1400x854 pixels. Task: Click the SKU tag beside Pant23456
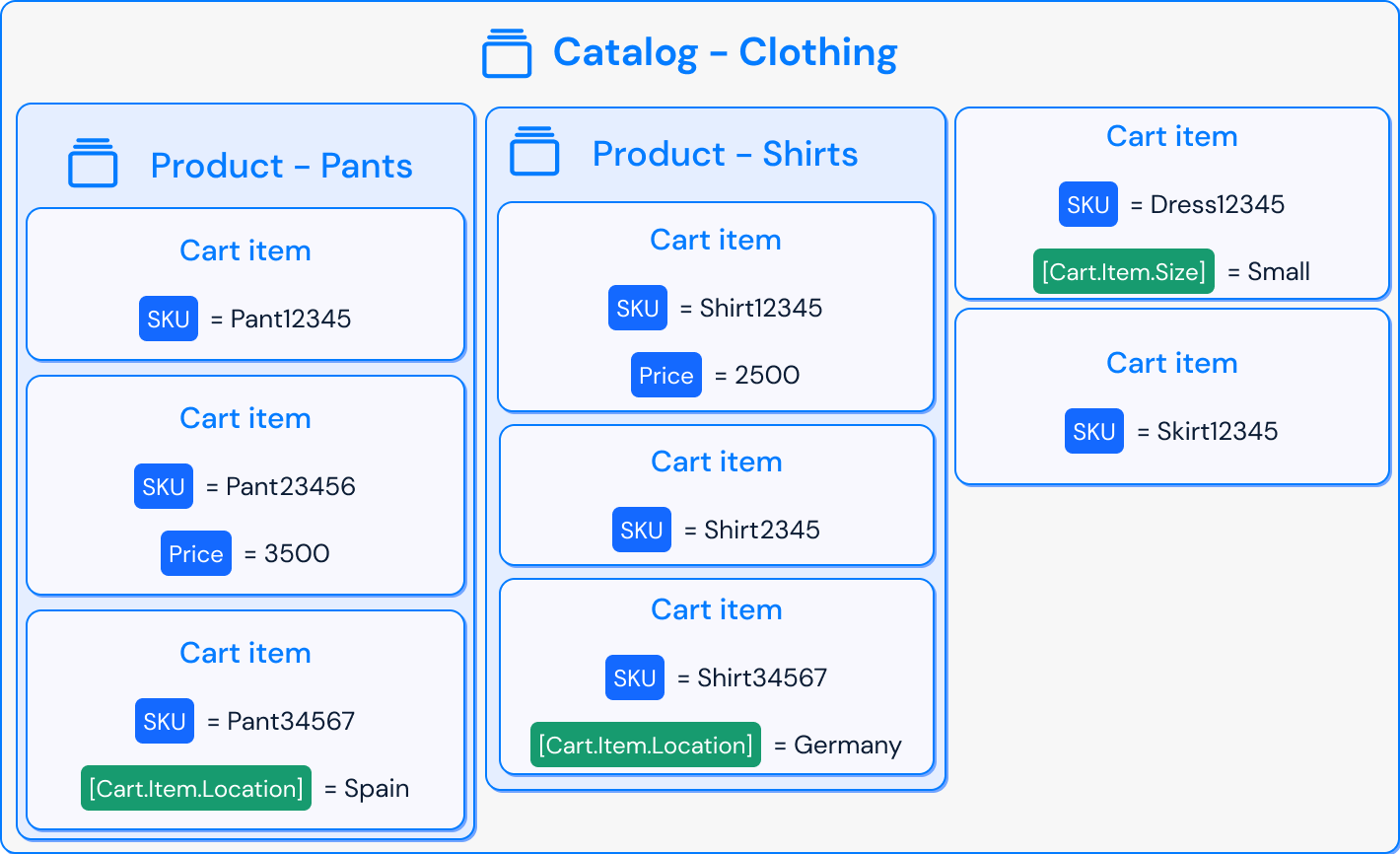164,486
